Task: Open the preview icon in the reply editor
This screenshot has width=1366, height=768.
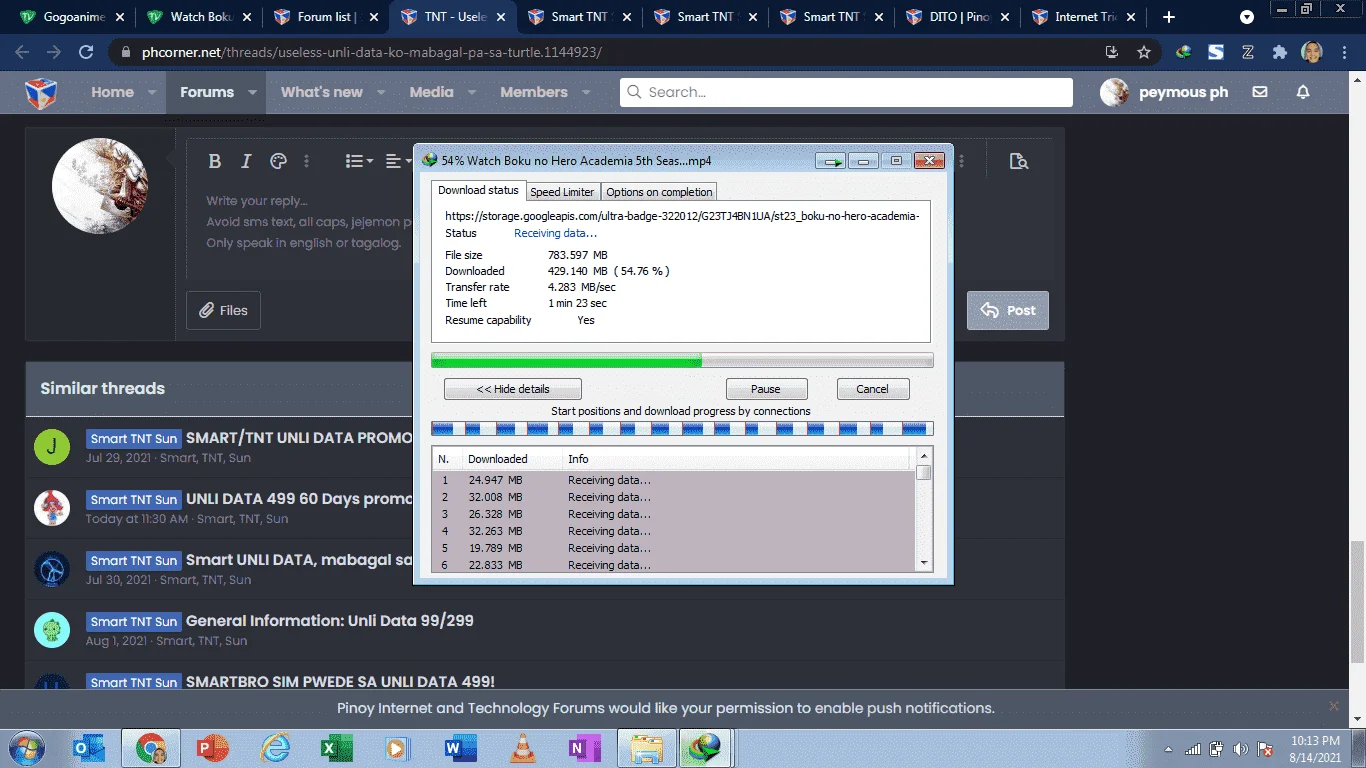Action: tap(1019, 161)
